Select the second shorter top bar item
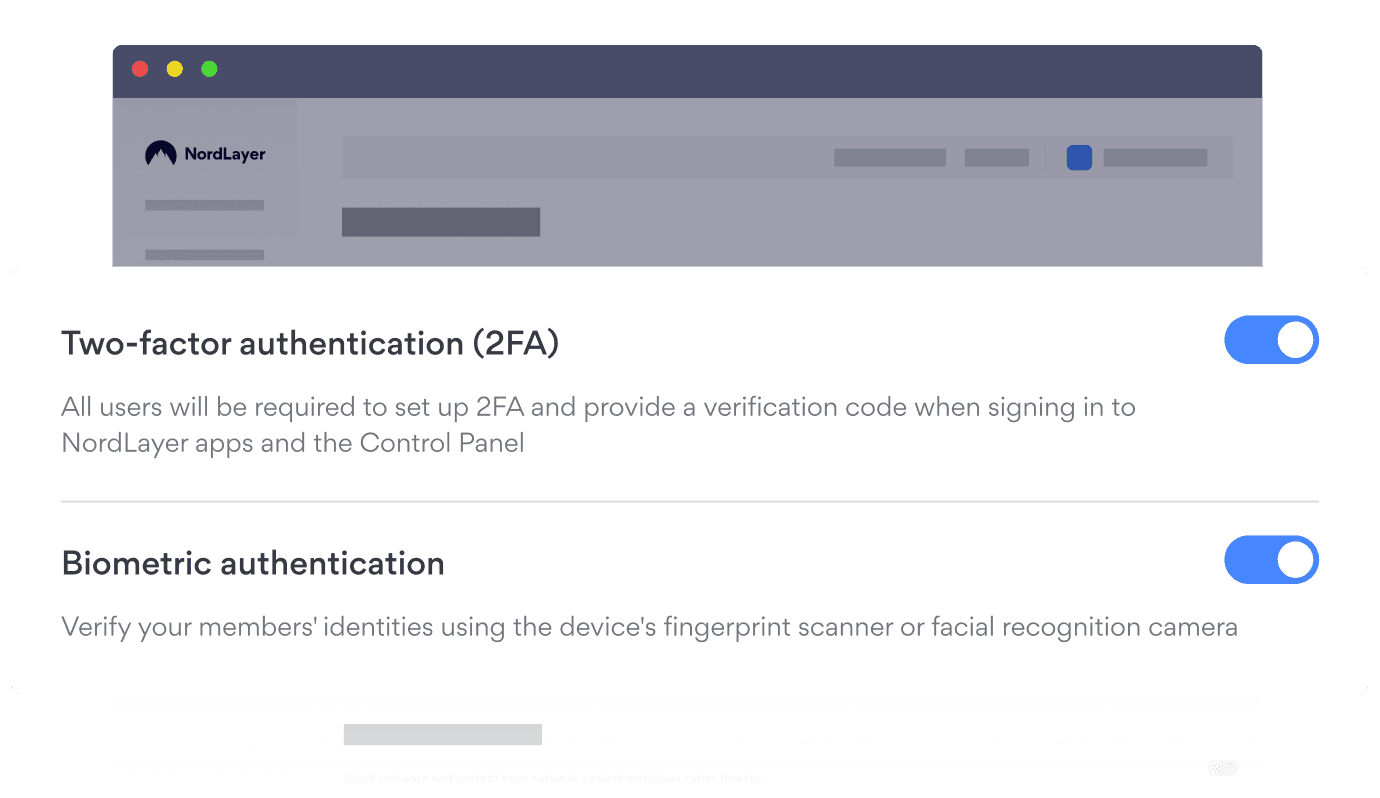The image size is (1380, 798). coord(996,158)
